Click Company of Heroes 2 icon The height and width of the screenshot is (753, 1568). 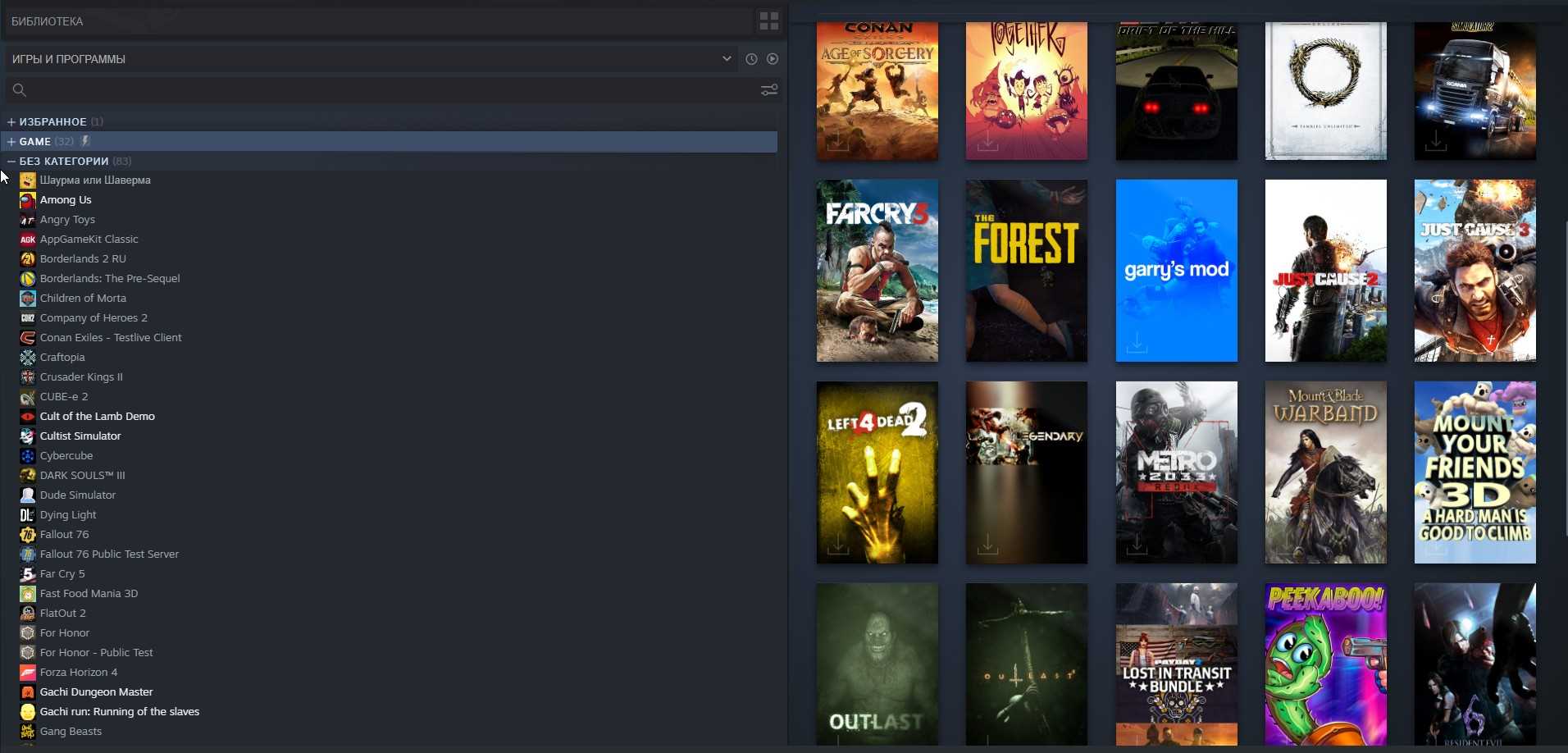[28, 318]
